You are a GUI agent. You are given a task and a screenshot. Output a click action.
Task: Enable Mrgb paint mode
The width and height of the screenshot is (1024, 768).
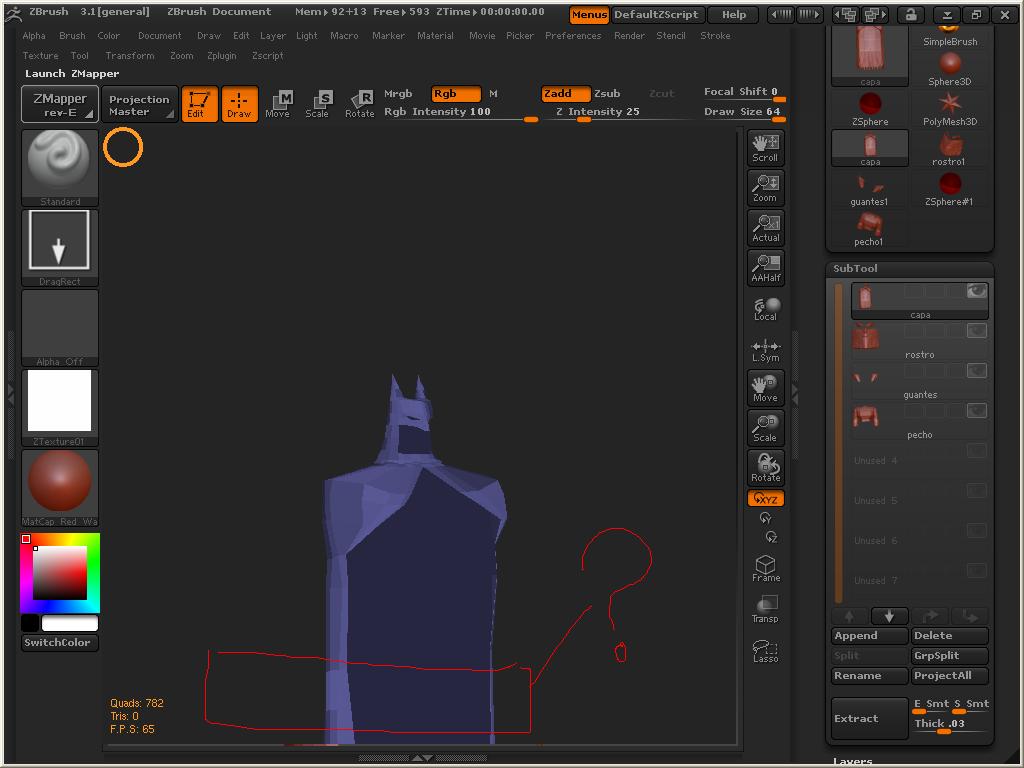click(398, 93)
